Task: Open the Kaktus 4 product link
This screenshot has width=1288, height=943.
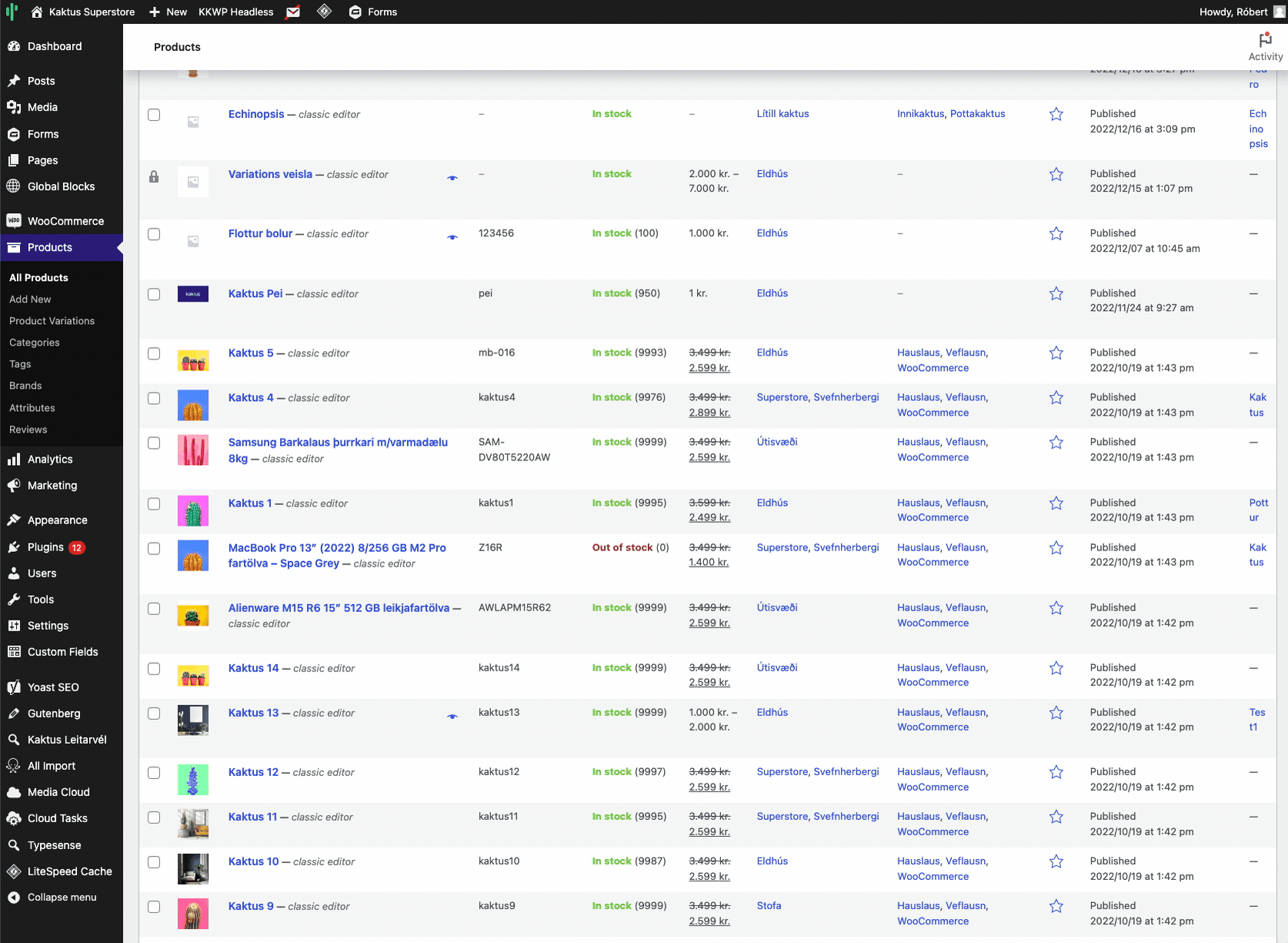Action: point(251,398)
